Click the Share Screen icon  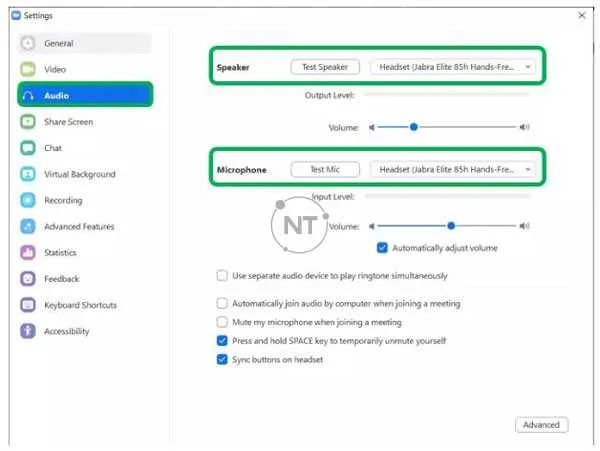(x=28, y=122)
